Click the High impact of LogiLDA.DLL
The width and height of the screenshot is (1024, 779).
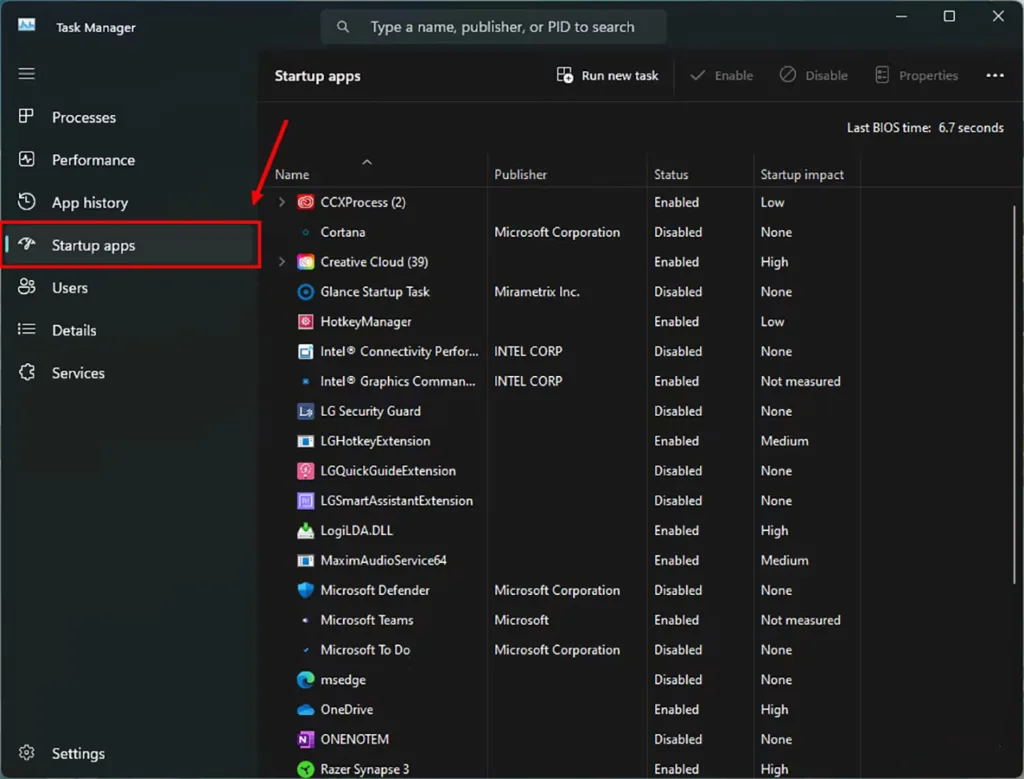tap(774, 531)
